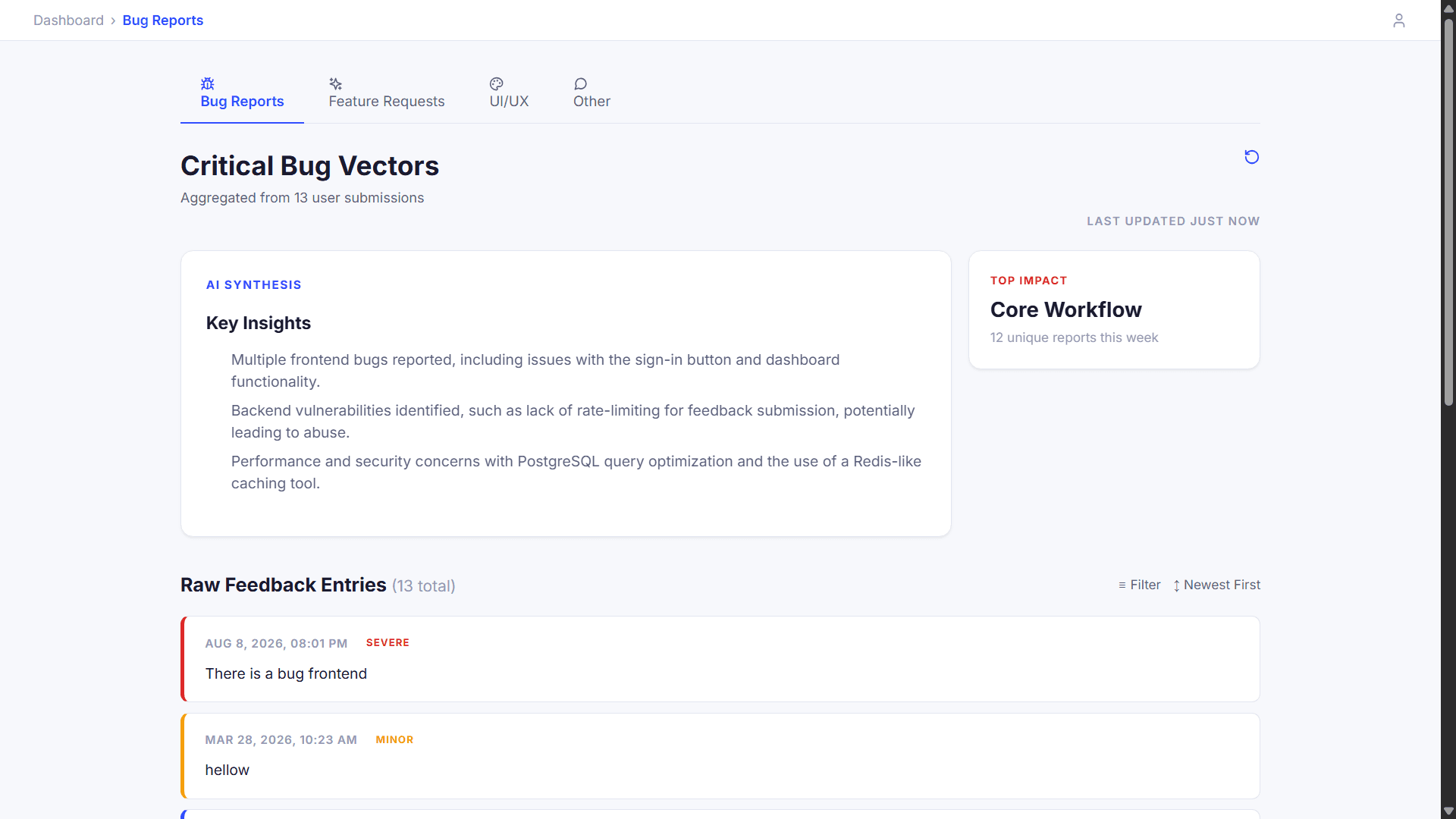This screenshot has height=819, width=1456.
Task: Click the AI SYNTHESIS label
Action: (254, 285)
